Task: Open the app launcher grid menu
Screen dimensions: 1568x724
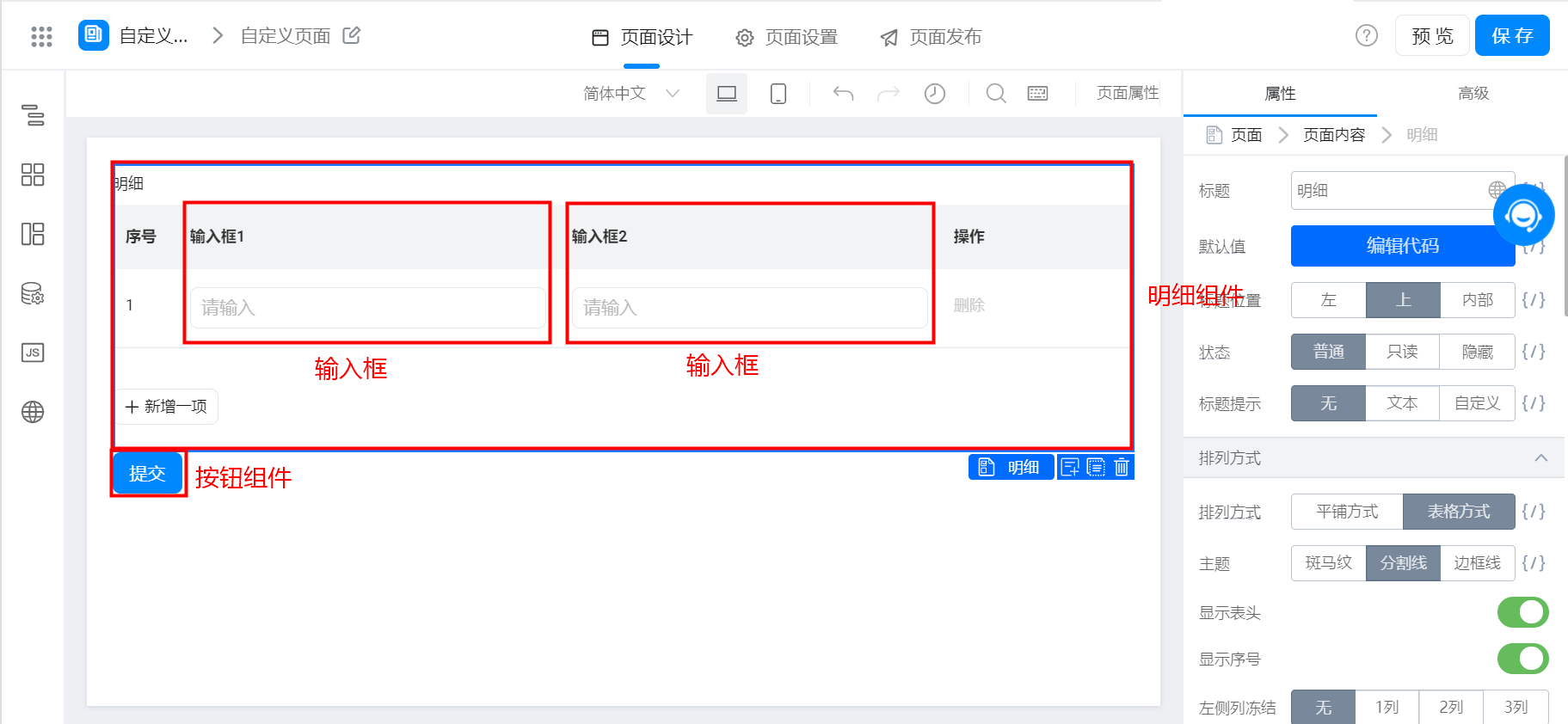Action: click(x=41, y=36)
